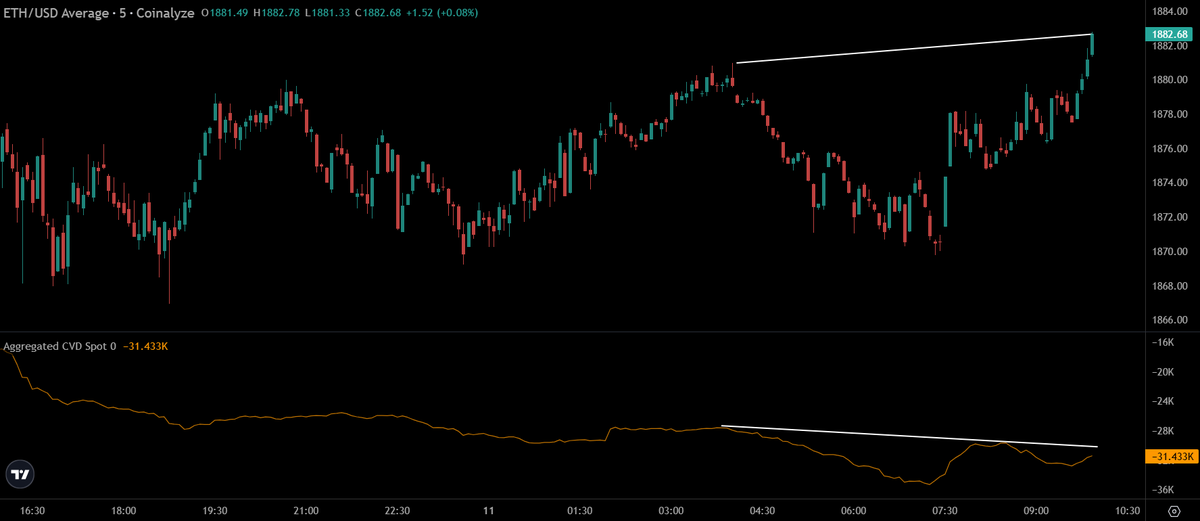Click the 19:30 time axis label

215,511
